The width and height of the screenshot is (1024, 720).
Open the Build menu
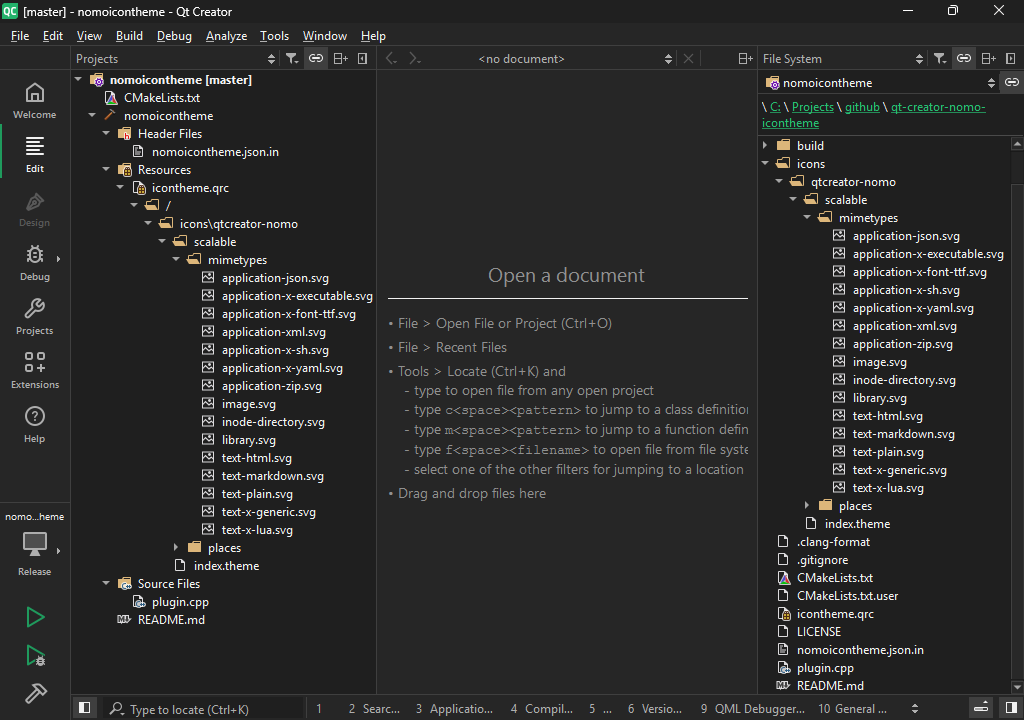tap(129, 36)
